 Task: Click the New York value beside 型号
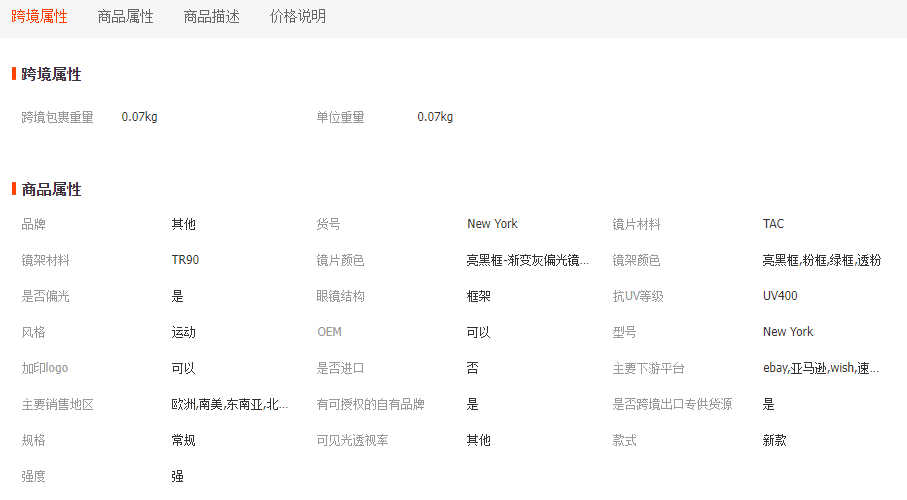(788, 332)
